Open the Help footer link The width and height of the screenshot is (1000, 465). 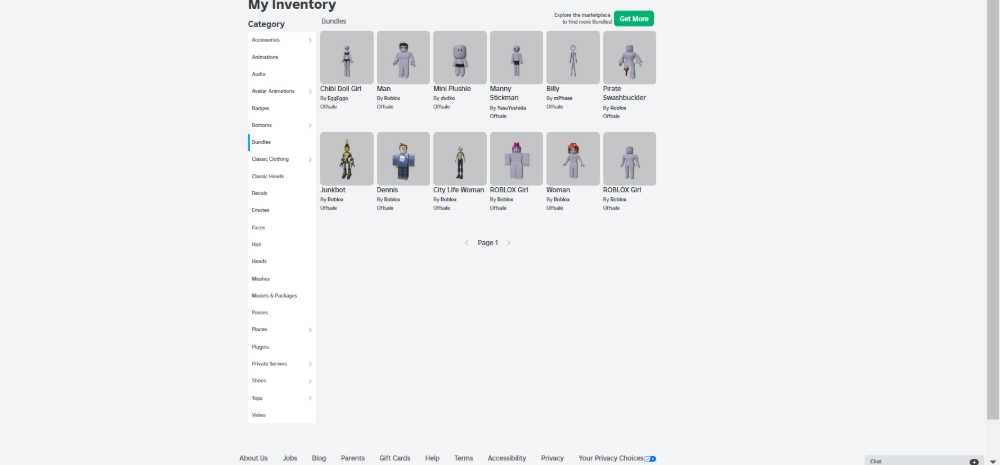(432, 459)
